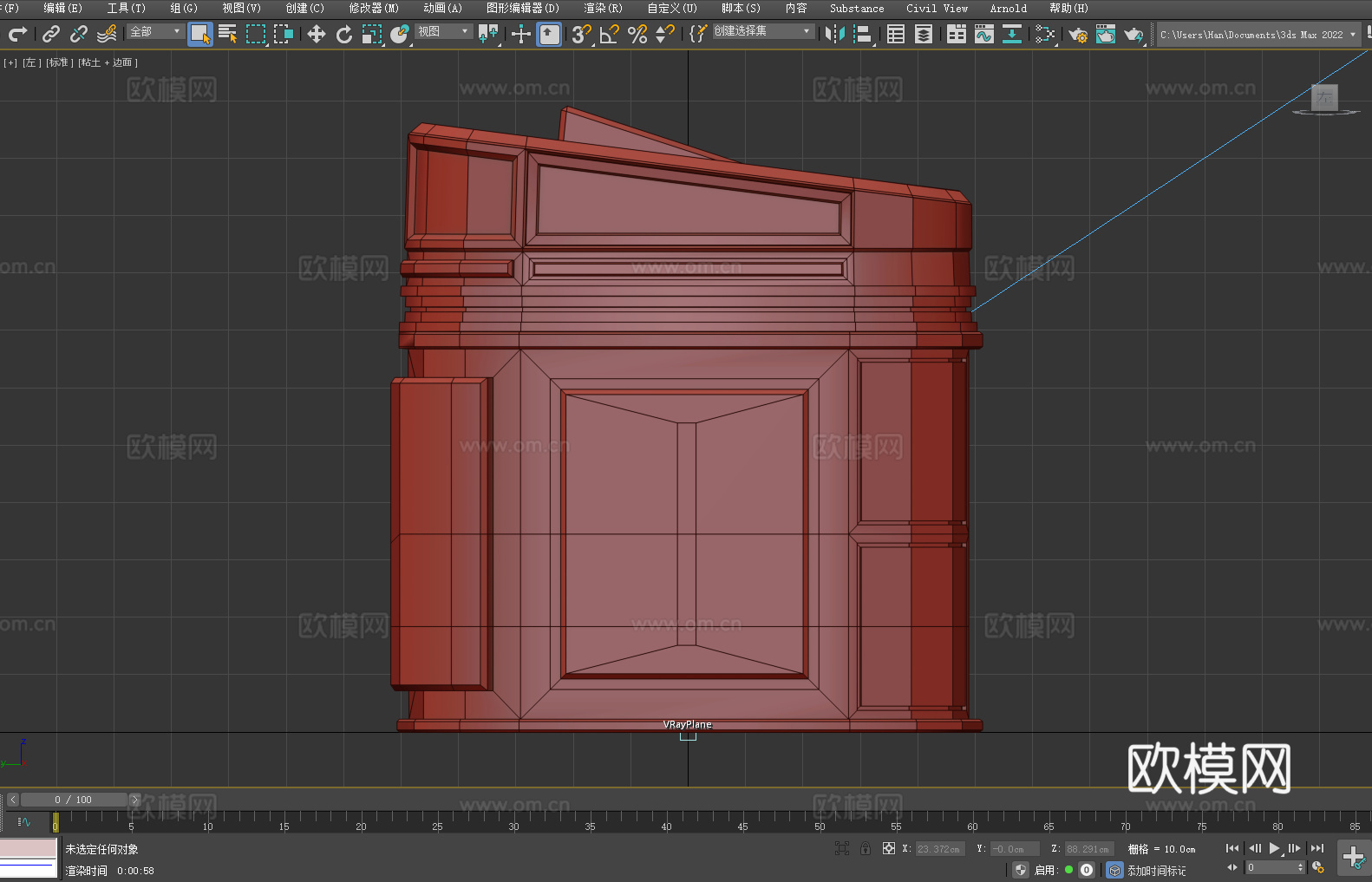This screenshot has width=1372, height=882.
Task: Toggle the 3D Snaps button
Action: tap(582, 34)
